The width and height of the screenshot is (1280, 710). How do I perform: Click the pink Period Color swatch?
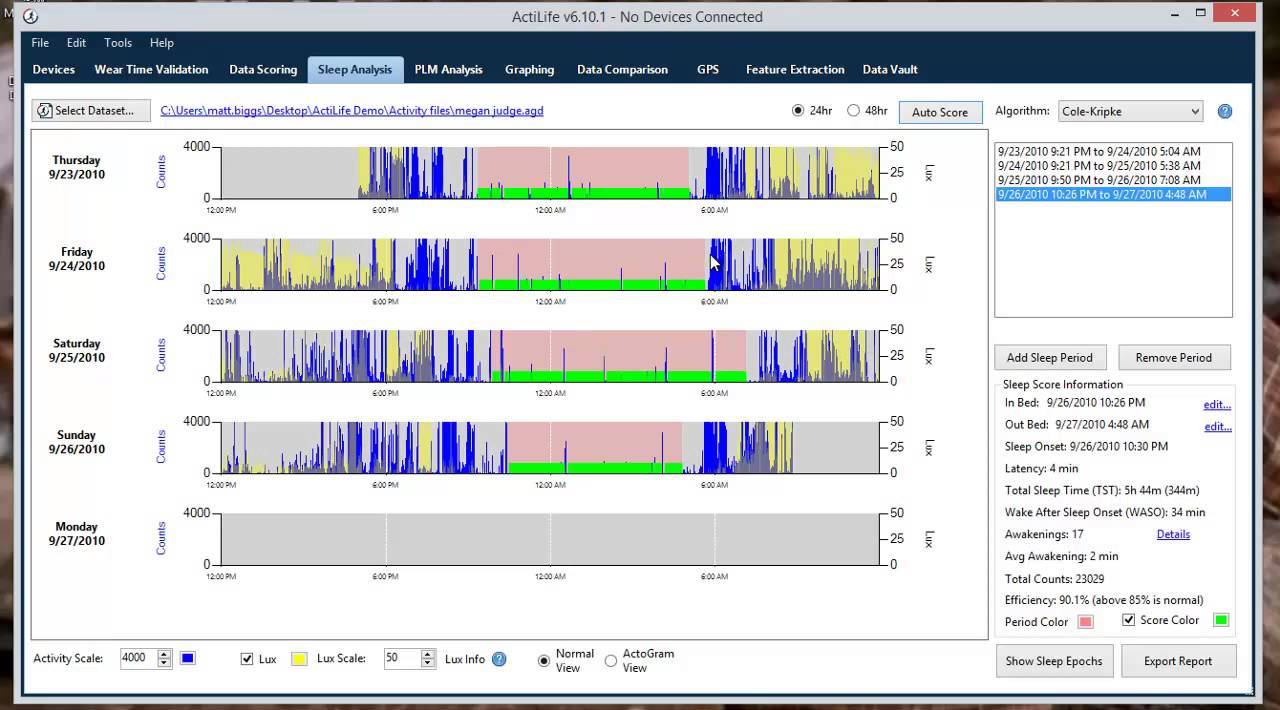pyautogui.click(x=1086, y=621)
